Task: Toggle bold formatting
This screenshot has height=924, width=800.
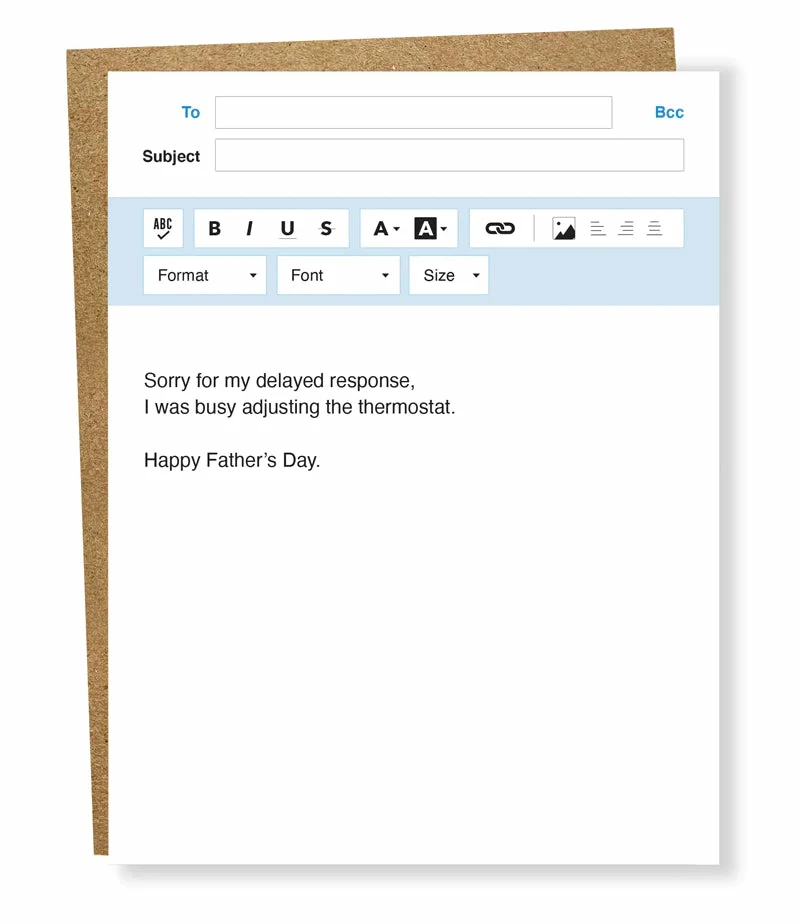Action: pyautogui.click(x=214, y=229)
